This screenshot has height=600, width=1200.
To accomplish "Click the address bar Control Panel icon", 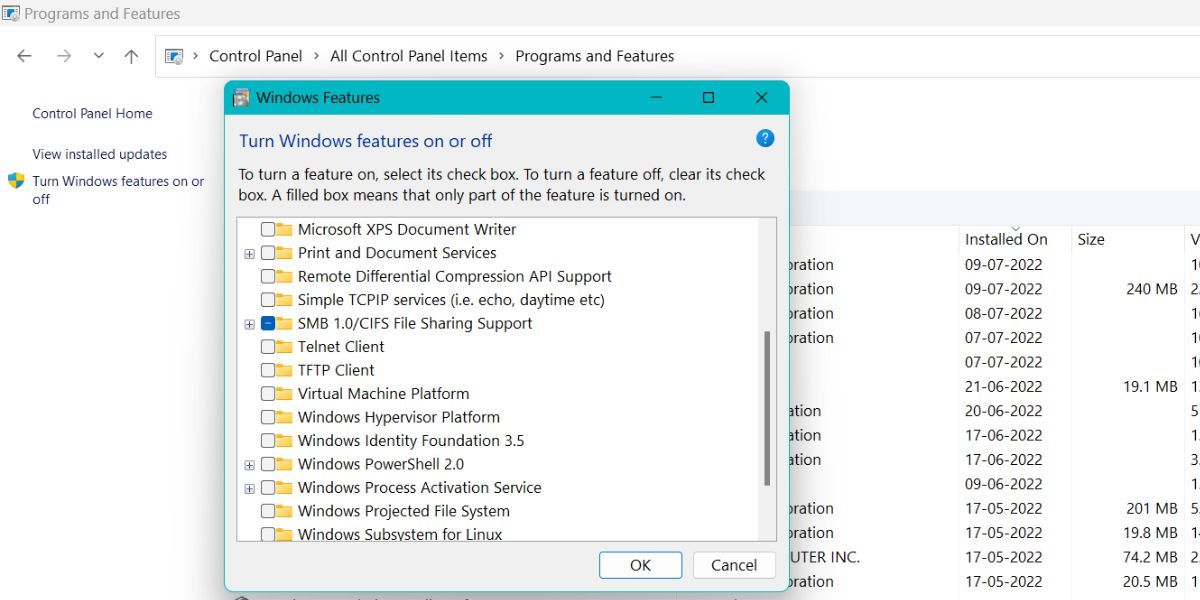I will 174,56.
